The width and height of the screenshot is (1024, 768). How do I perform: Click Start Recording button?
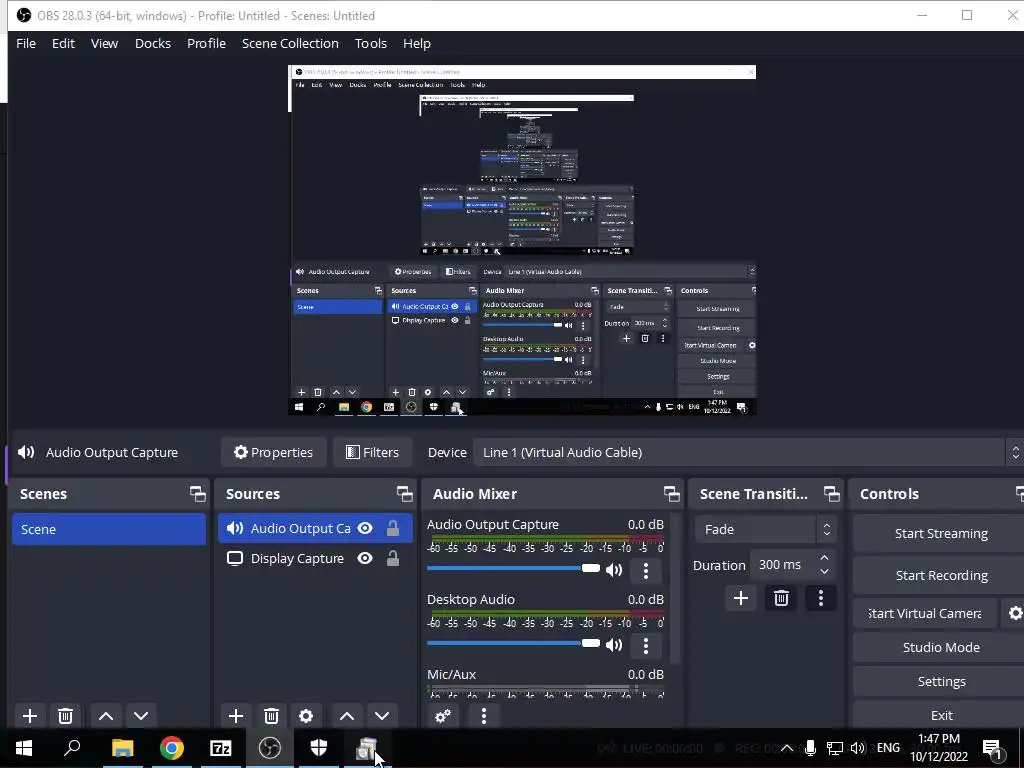tap(940, 575)
